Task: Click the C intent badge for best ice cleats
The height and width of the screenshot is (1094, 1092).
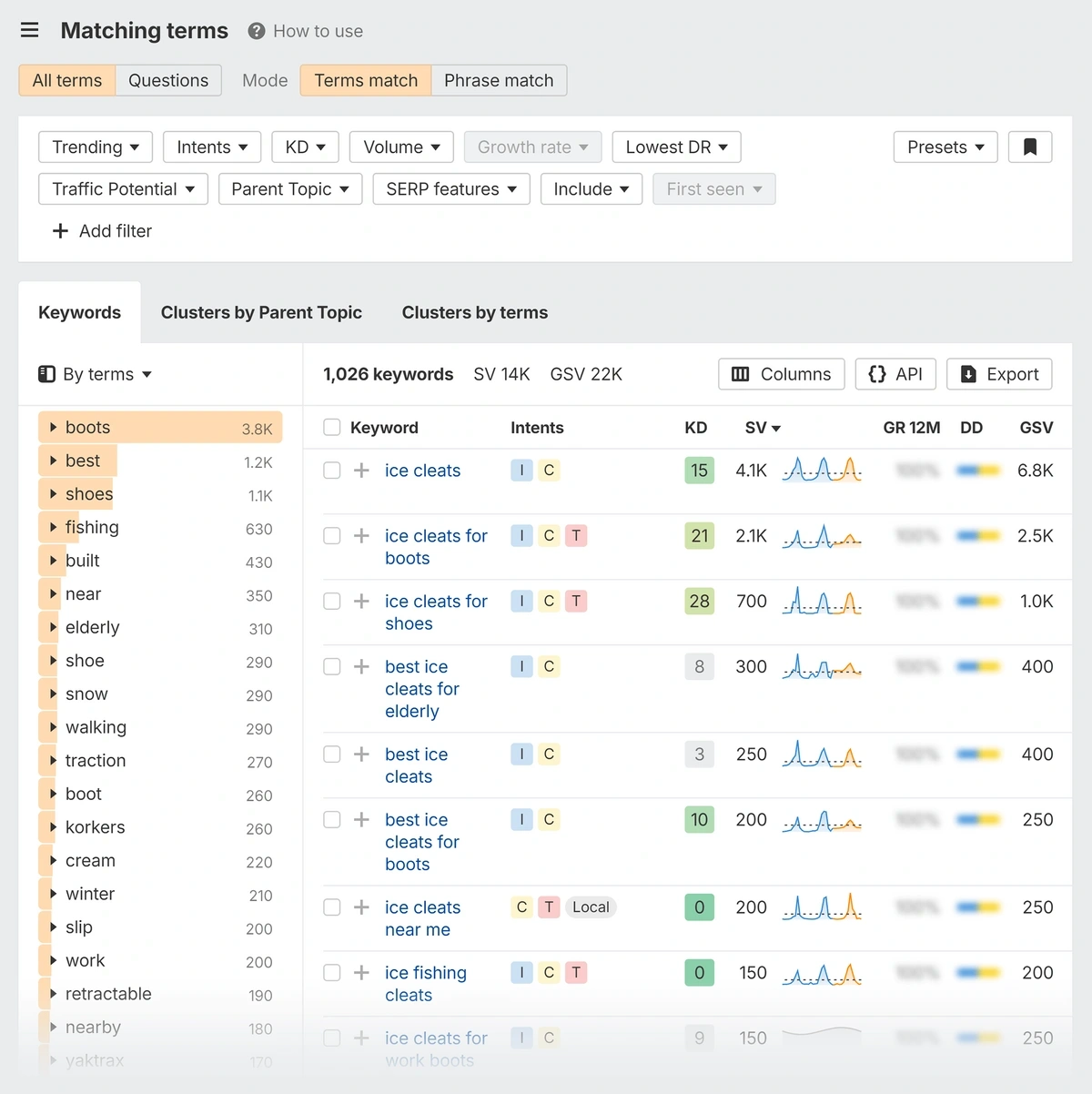Action: coord(549,755)
